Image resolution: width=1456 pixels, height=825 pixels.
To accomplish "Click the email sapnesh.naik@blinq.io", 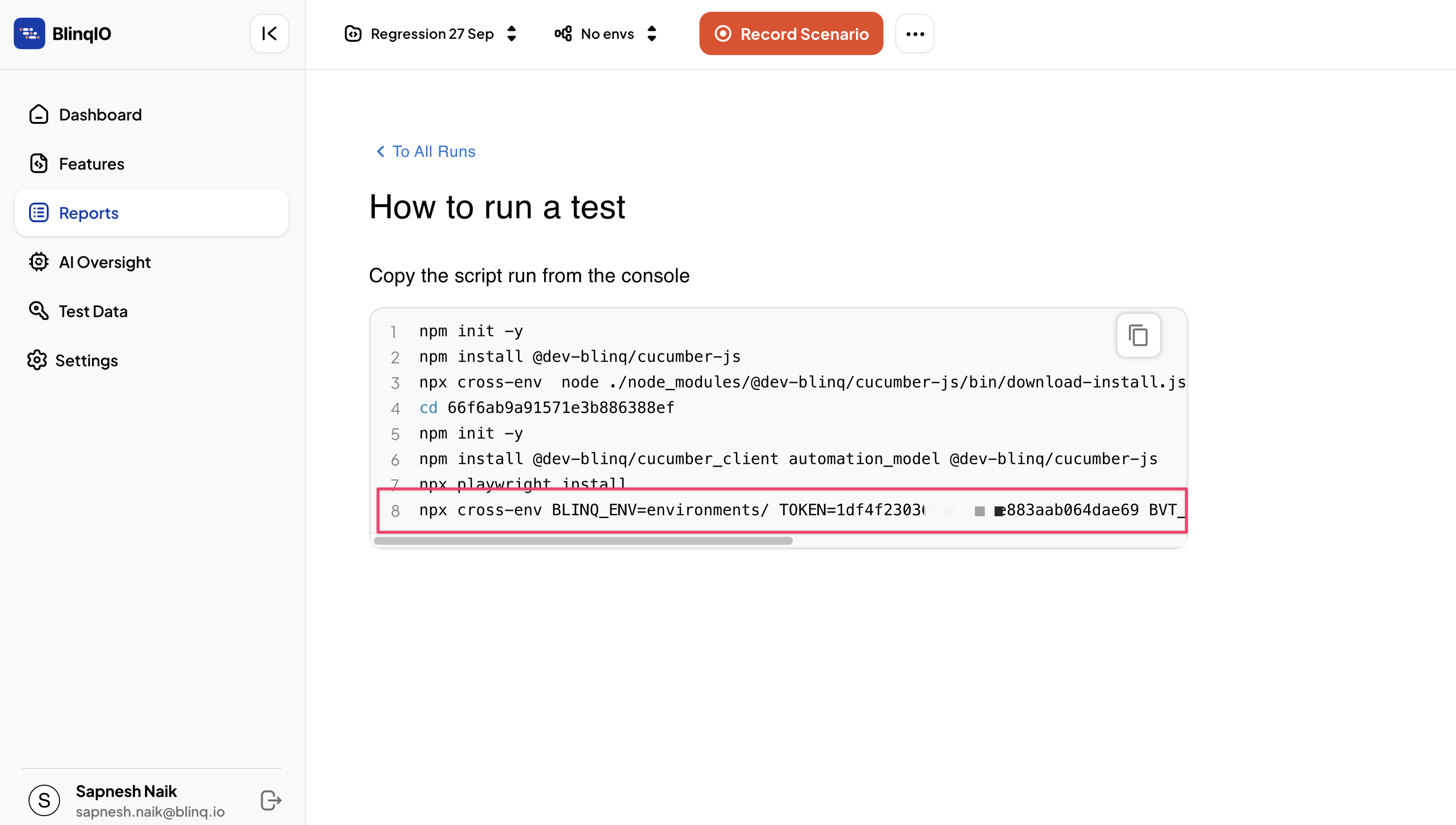I will (x=150, y=811).
